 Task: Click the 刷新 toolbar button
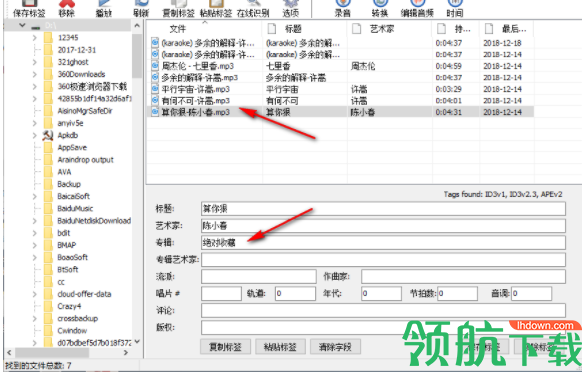141,9
